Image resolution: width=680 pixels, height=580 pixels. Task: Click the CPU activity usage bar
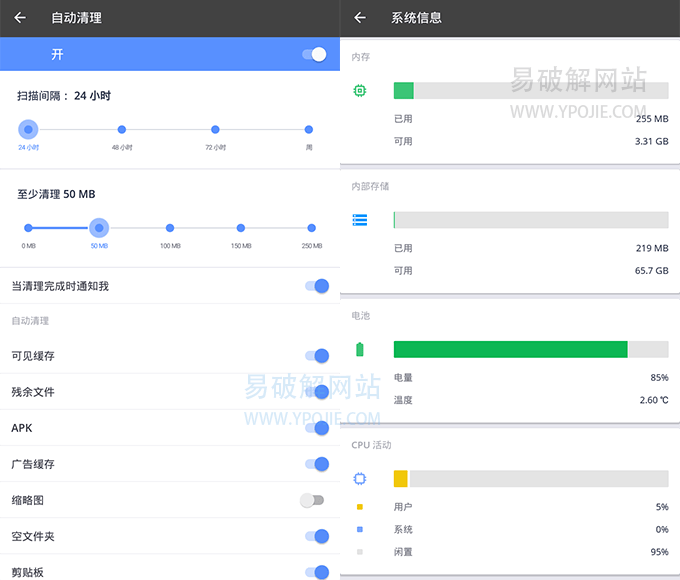click(531, 478)
